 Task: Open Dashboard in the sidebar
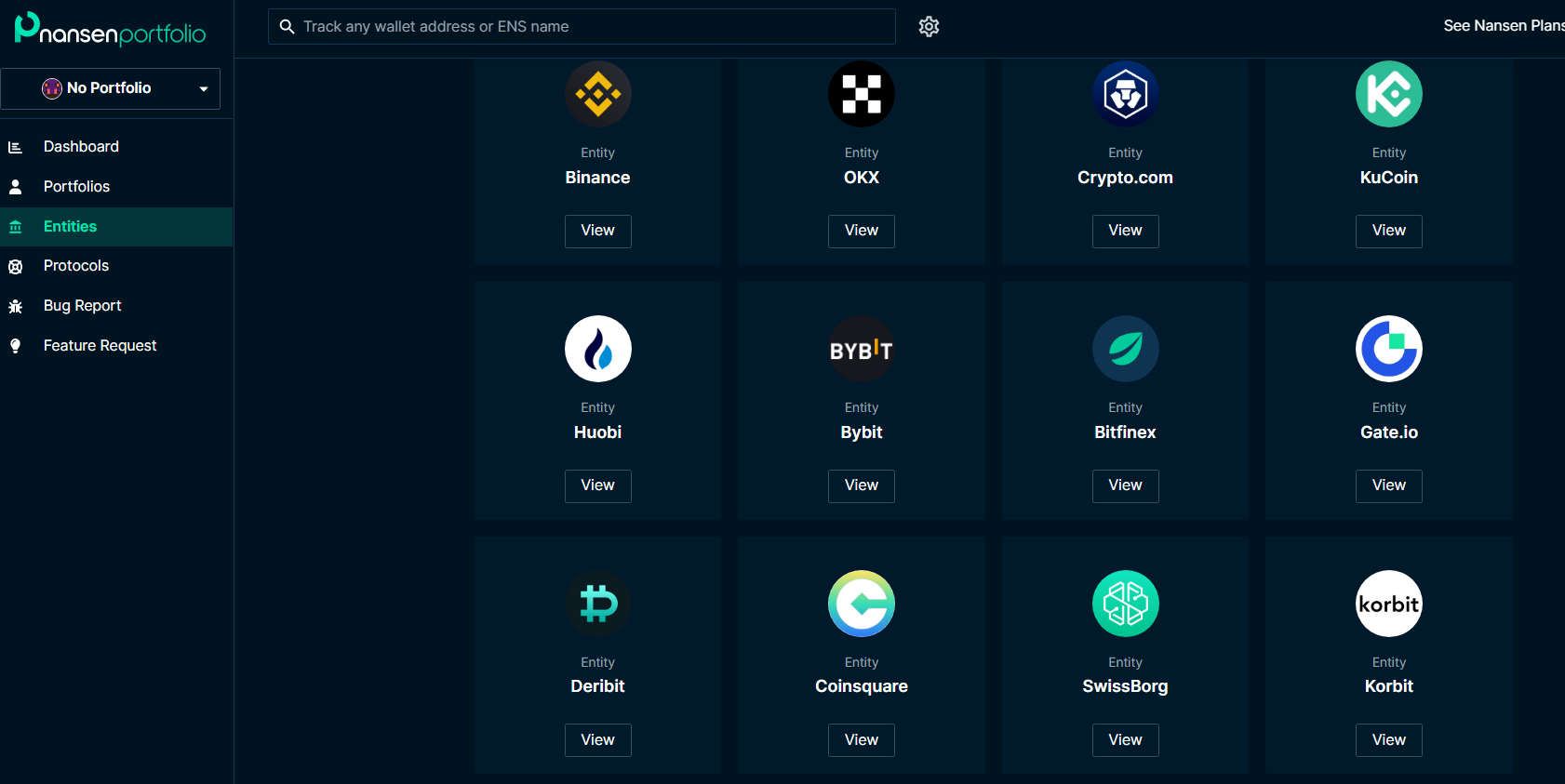pyautogui.click(x=81, y=147)
